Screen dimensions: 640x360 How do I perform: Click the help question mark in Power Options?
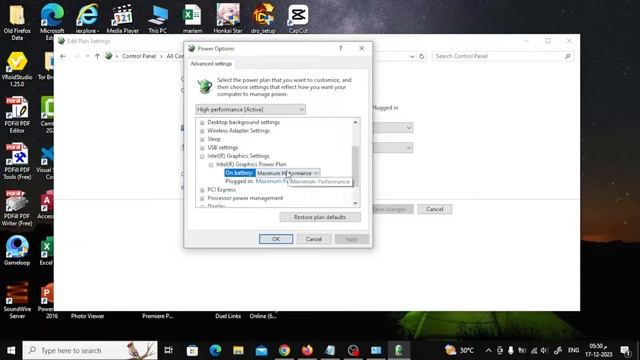[340, 48]
